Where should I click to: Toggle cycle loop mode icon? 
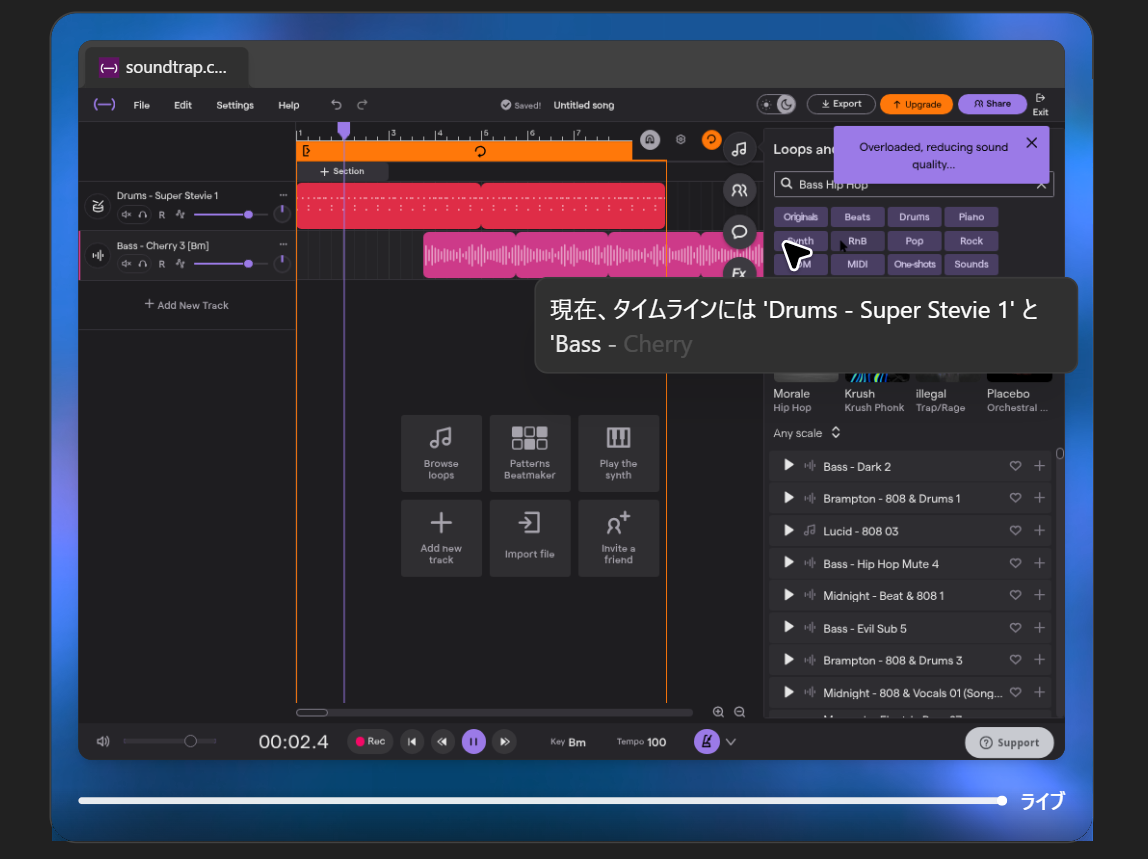(711, 139)
